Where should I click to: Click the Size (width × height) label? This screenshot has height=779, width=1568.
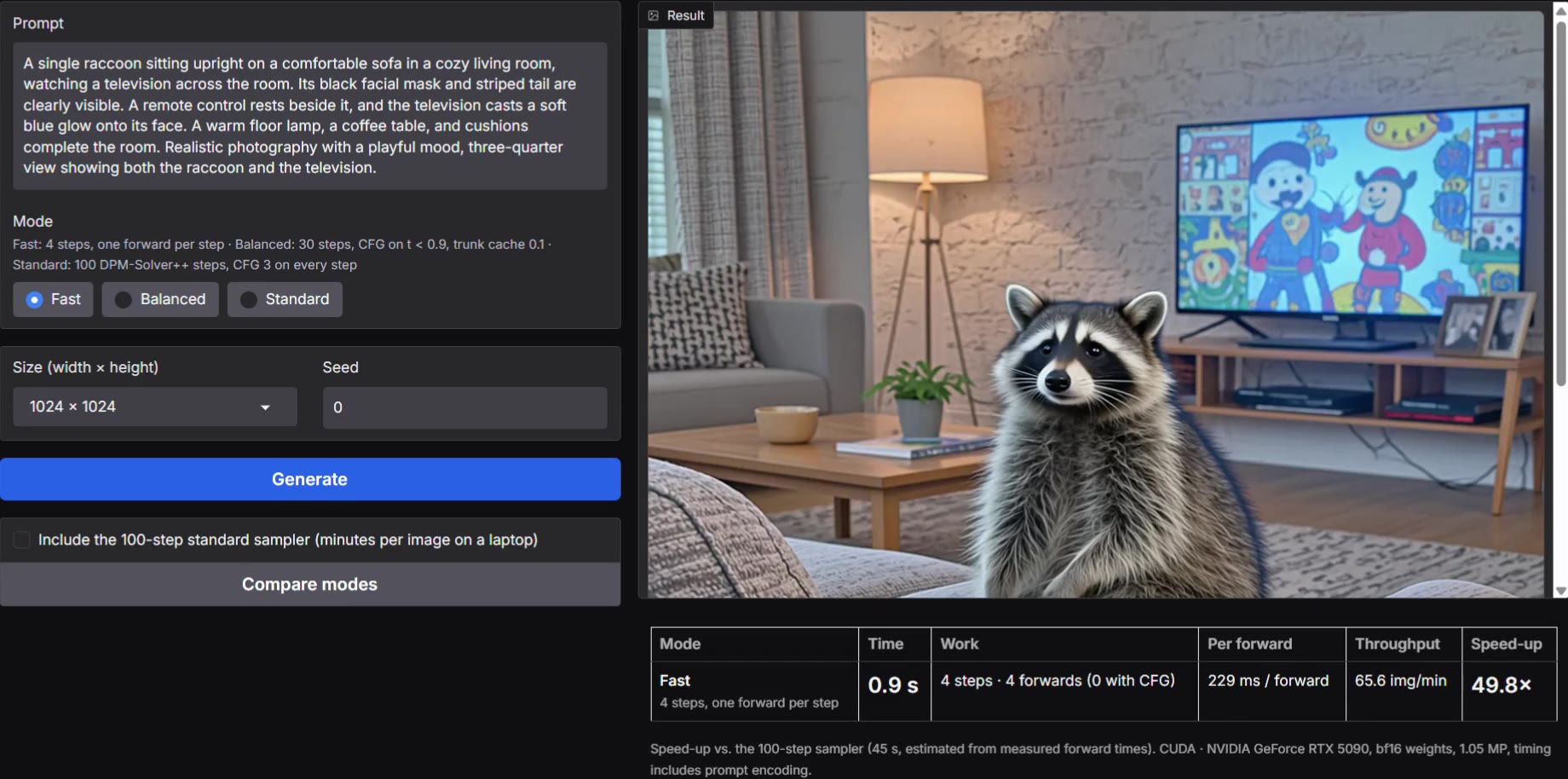85,367
